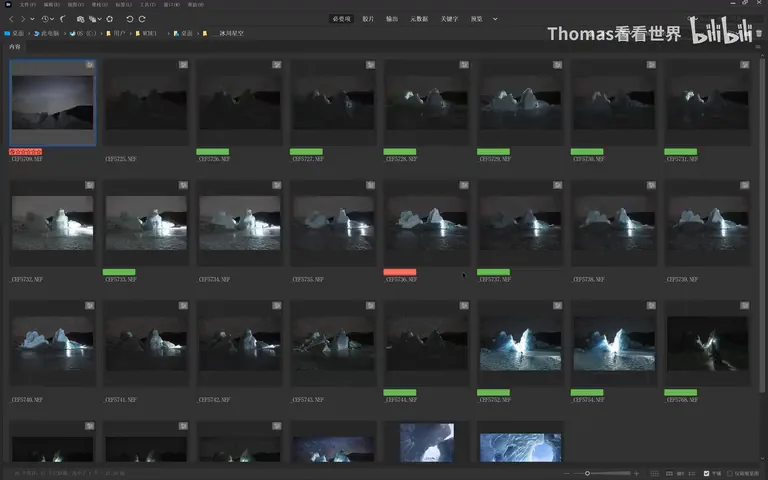The image size is (768, 480).
Task: Click OS (C:) in the path bar
Action: point(83,33)
